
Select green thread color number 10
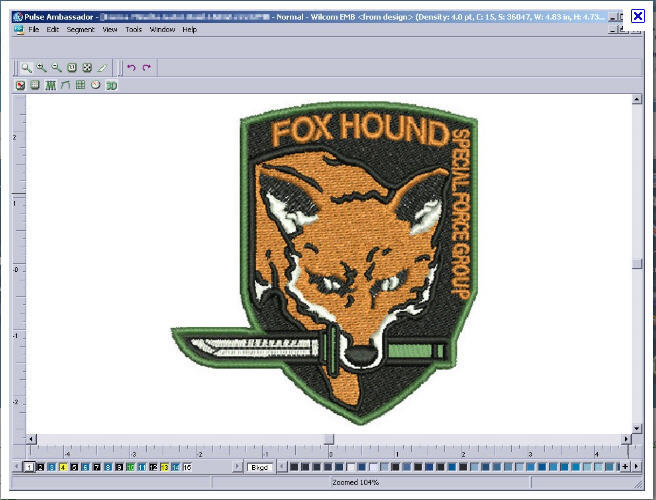click(130, 467)
